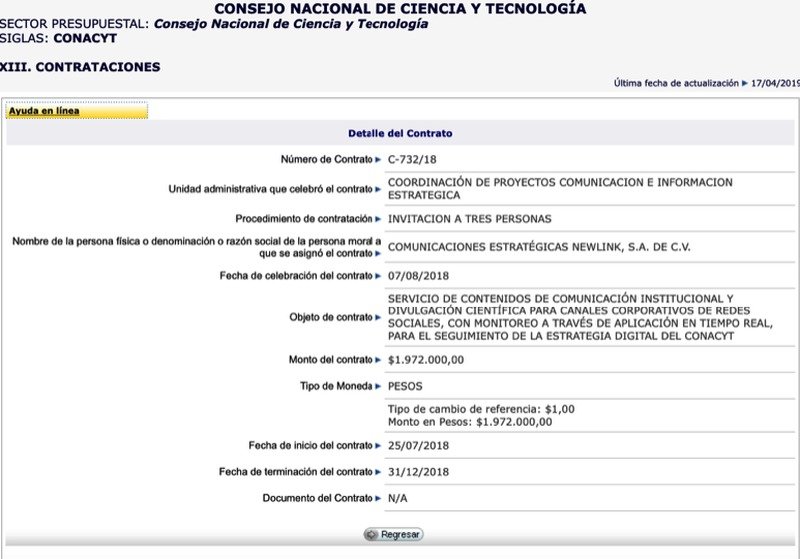The height and width of the screenshot is (559, 800).
Task: Click the Detalle del Contrato header
Action: (x=400, y=133)
